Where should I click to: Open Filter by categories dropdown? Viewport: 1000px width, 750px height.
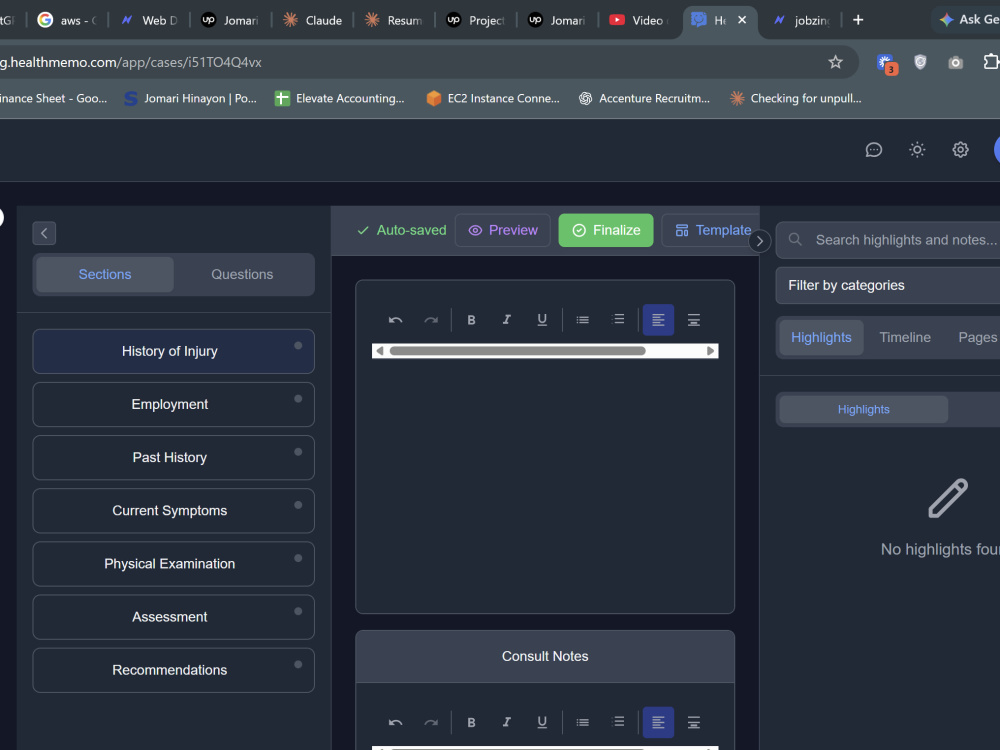(888, 285)
